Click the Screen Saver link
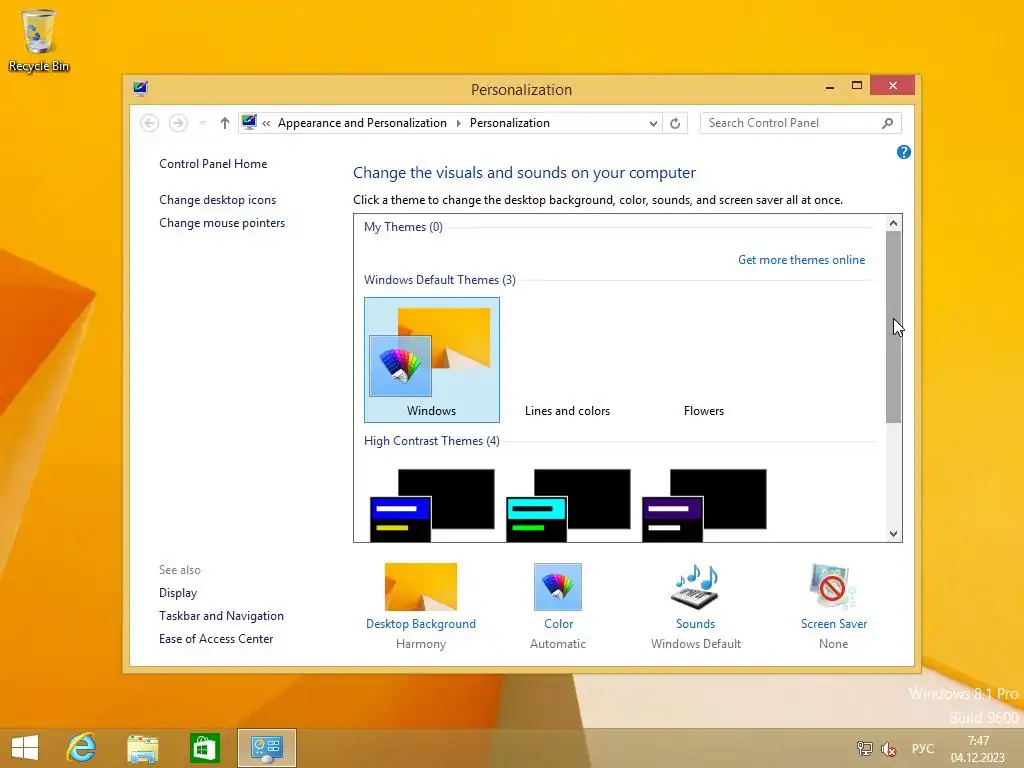 coord(834,624)
